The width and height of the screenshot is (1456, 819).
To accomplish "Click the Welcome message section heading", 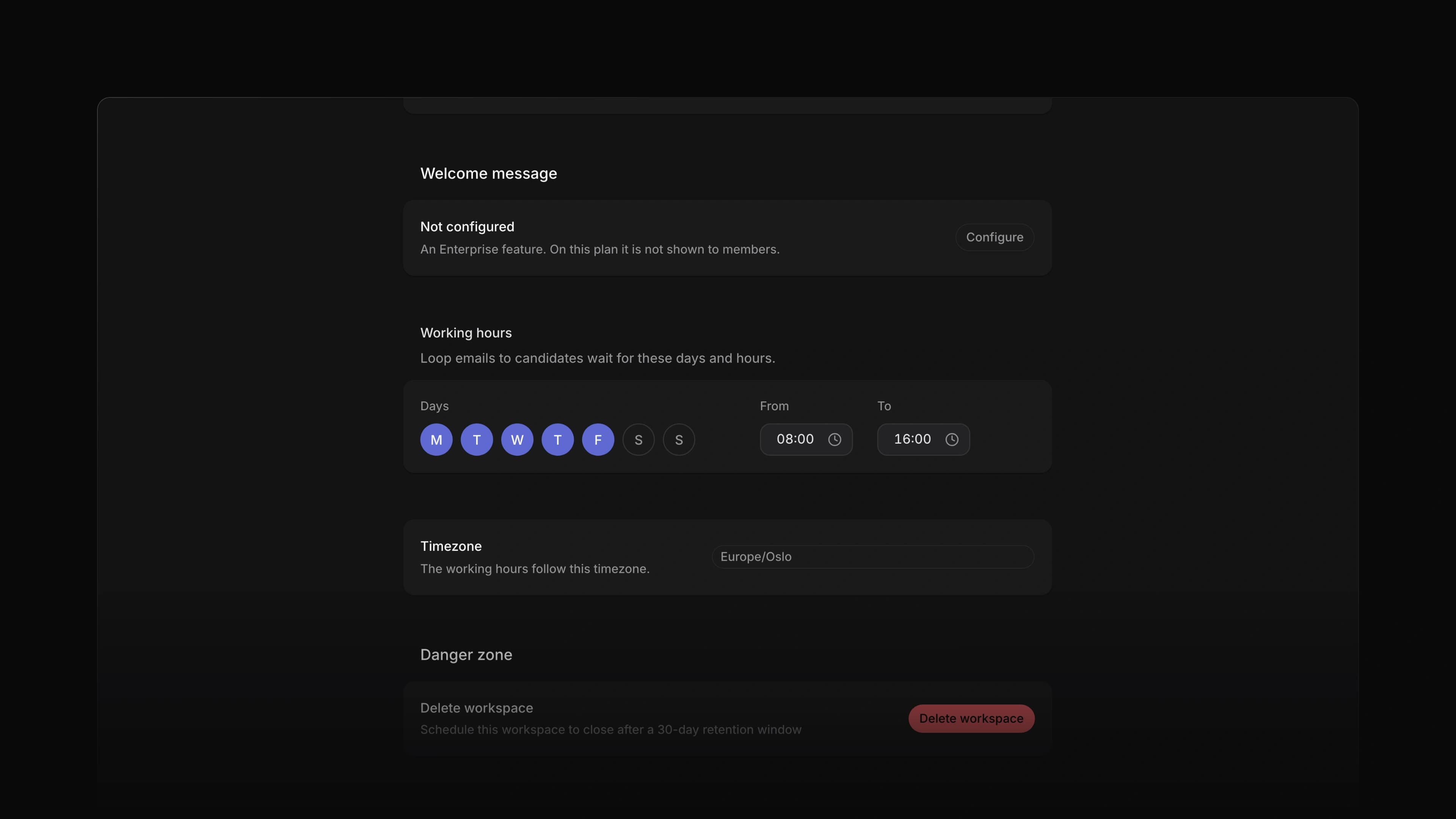I will (x=488, y=174).
